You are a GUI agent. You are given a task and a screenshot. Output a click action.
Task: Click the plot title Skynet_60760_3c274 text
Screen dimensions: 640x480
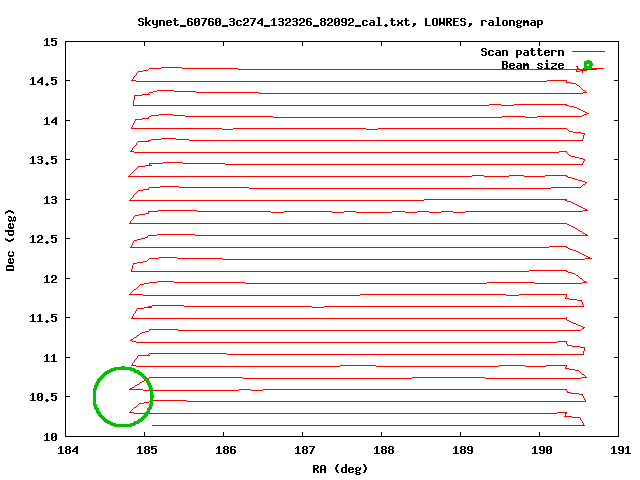pyautogui.click(x=340, y=22)
